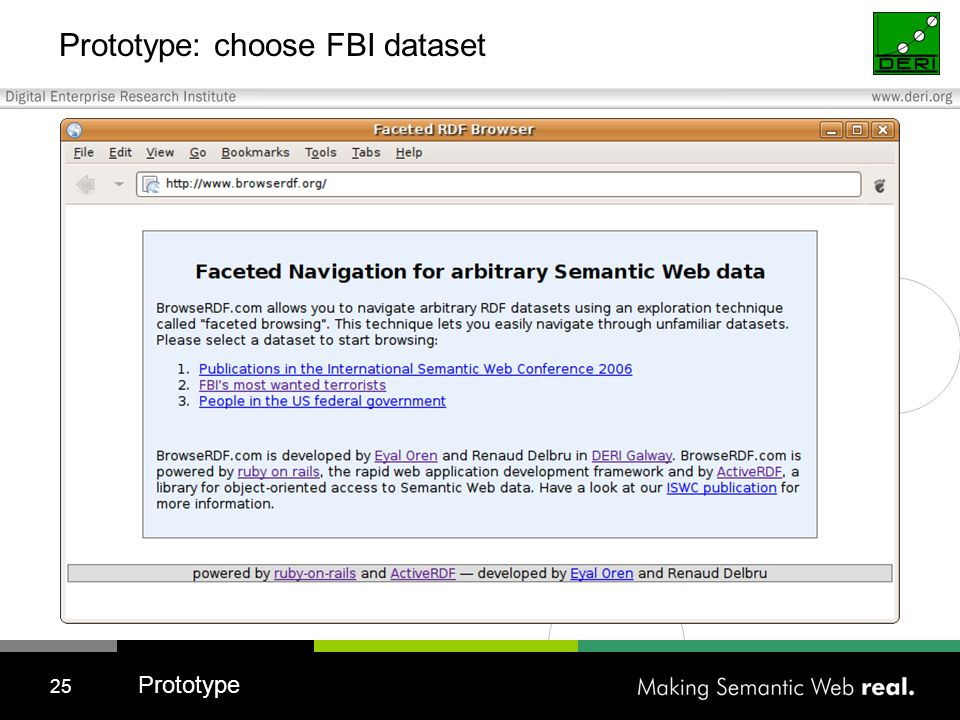The width and height of the screenshot is (960, 720).
Task: Open the File menu
Action: [83, 152]
